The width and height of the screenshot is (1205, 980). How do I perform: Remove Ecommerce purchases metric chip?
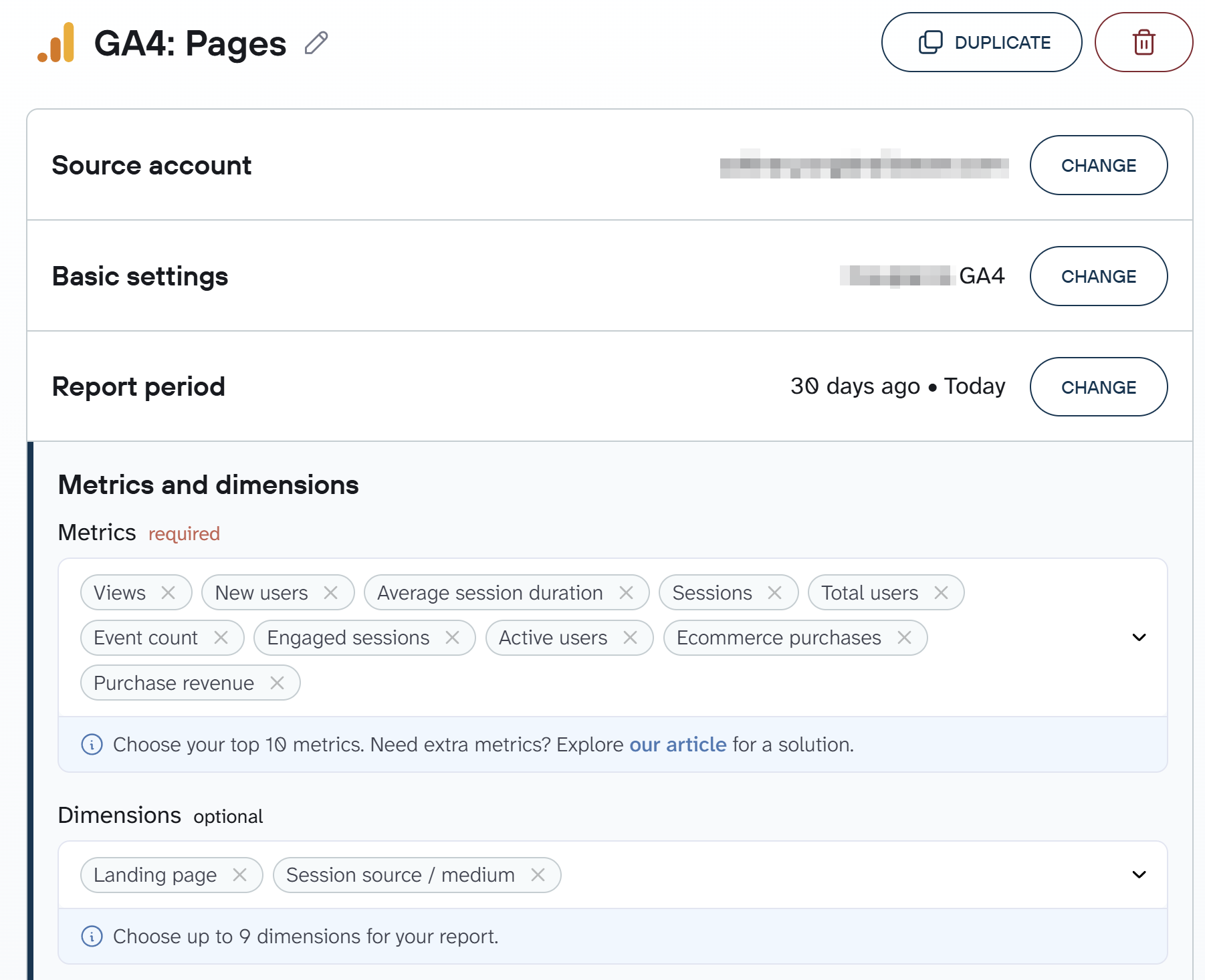point(904,638)
